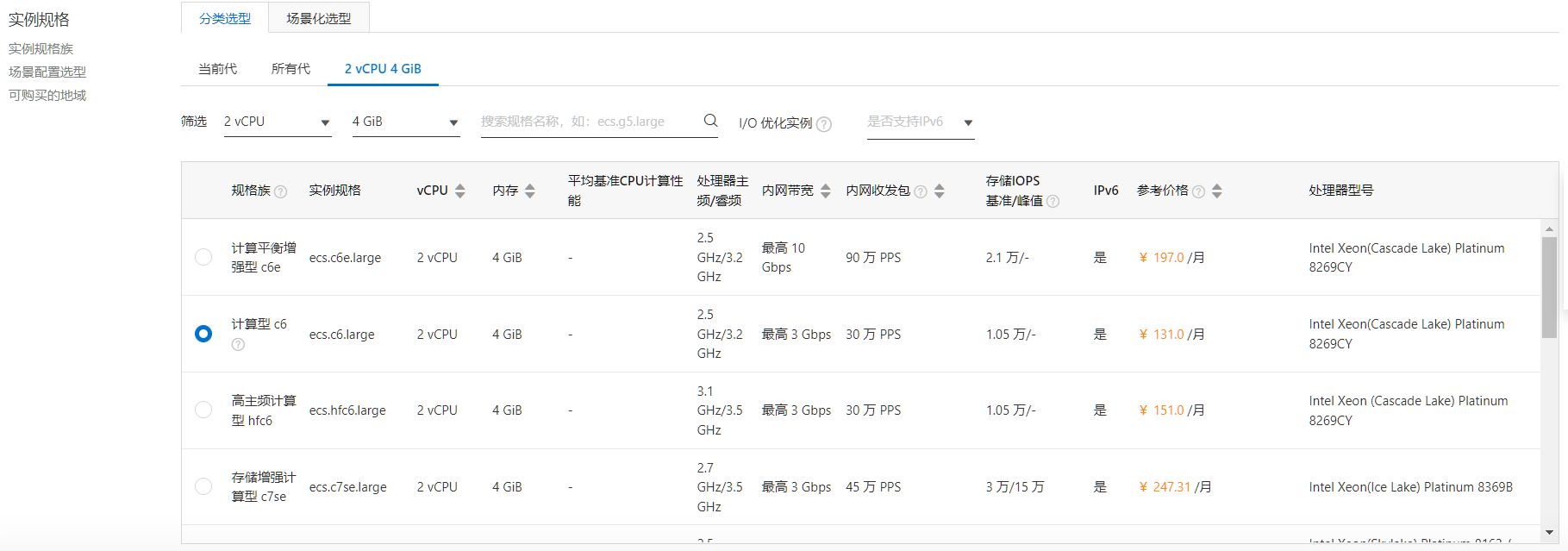Image resolution: width=1568 pixels, height=551 pixels.
Task: Open help icon beside 参考价格 header
Action: 1198,191
